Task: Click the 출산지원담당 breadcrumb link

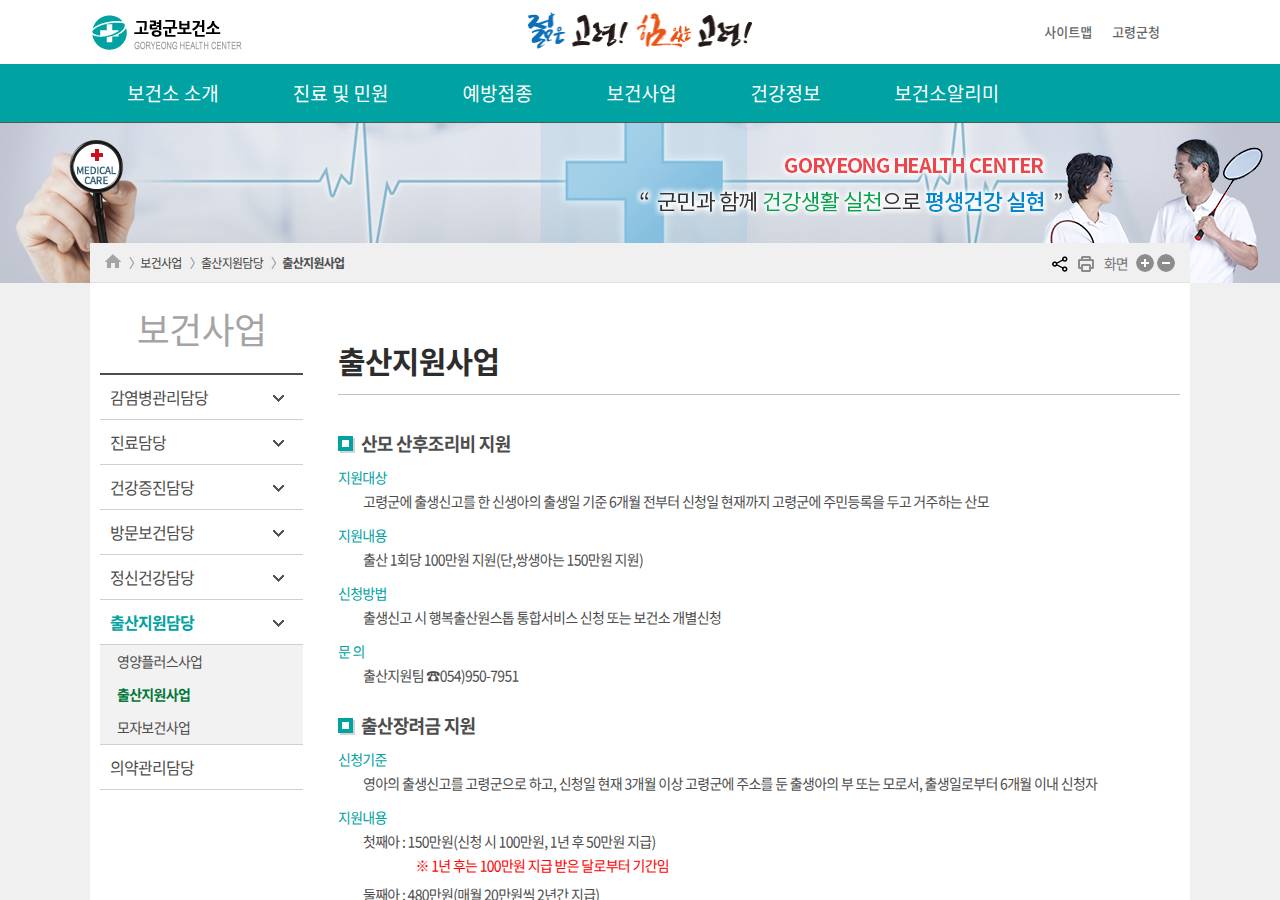Action: [x=232, y=263]
